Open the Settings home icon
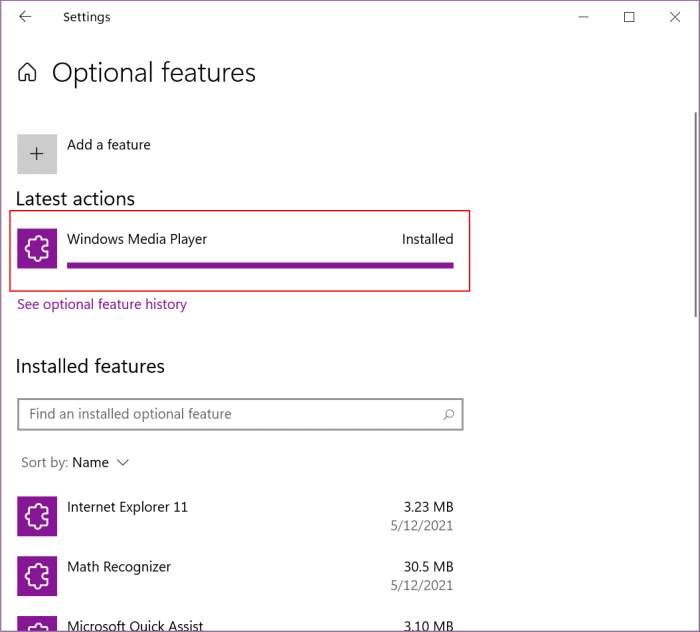This screenshot has width=700, height=632. [27, 72]
